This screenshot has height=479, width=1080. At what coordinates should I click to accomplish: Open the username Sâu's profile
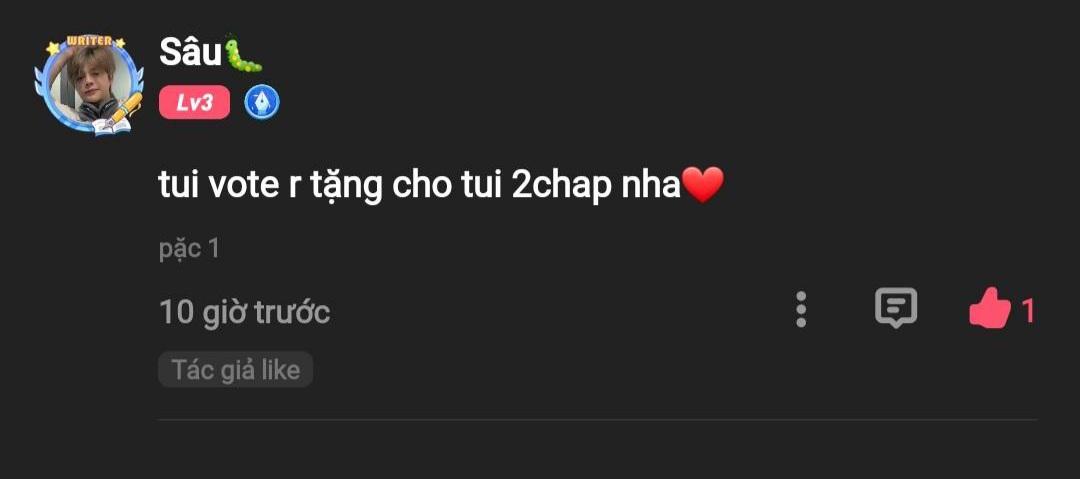(189, 52)
